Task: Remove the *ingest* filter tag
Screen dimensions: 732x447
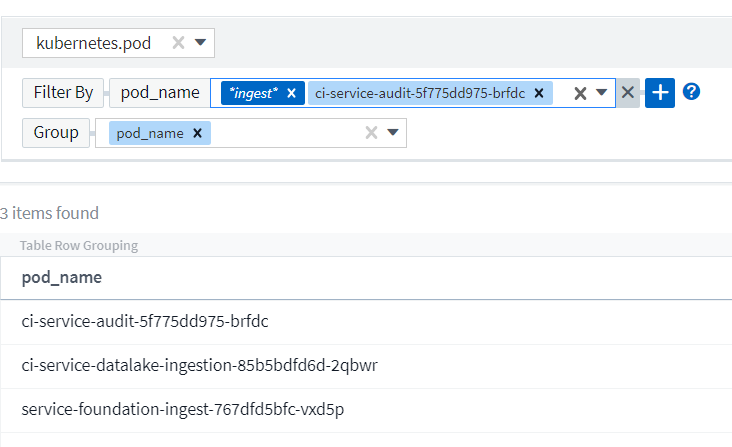Action: click(291, 93)
